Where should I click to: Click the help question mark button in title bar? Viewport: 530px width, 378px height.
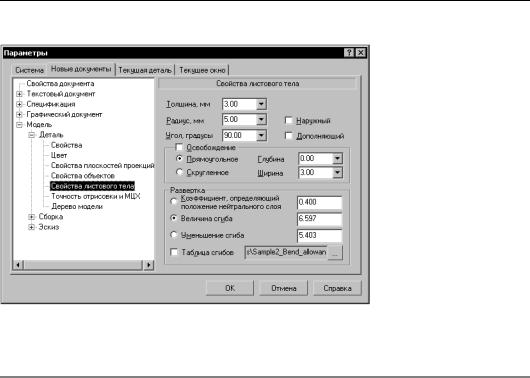[x=349, y=53]
